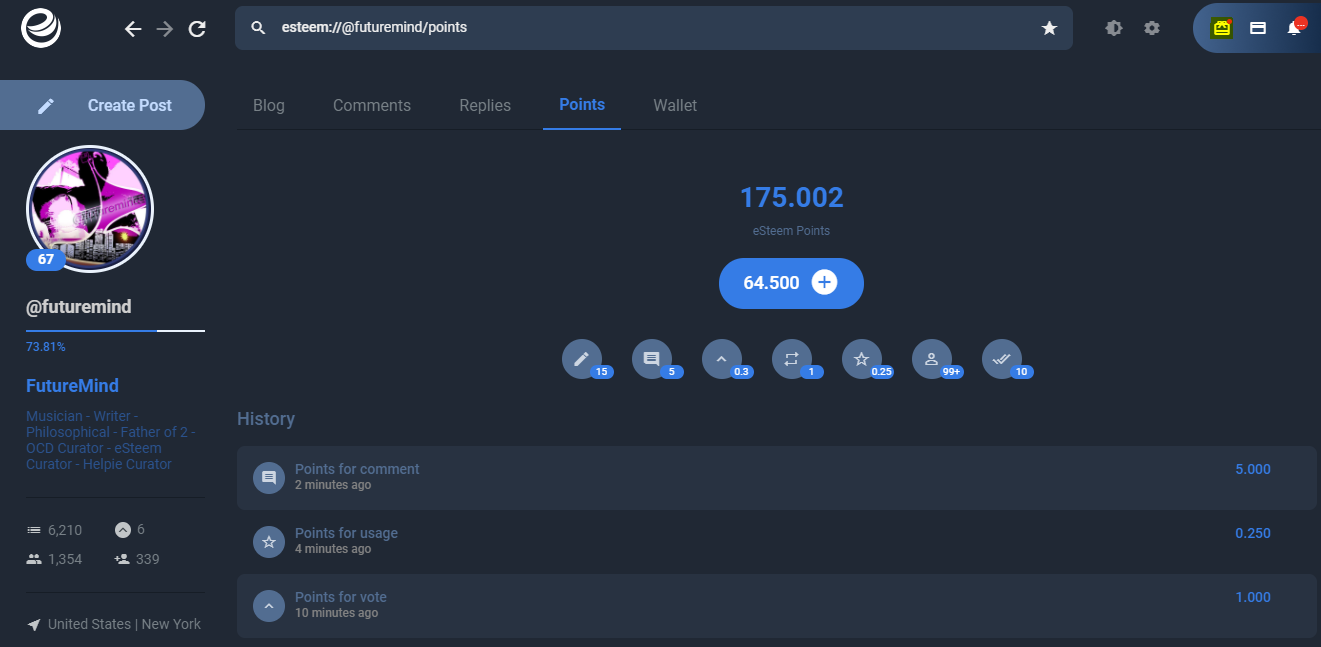Screen dimensions: 1321x647
Task: Open the Replies tab
Action: pyautogui.click(x=485, y=105)
